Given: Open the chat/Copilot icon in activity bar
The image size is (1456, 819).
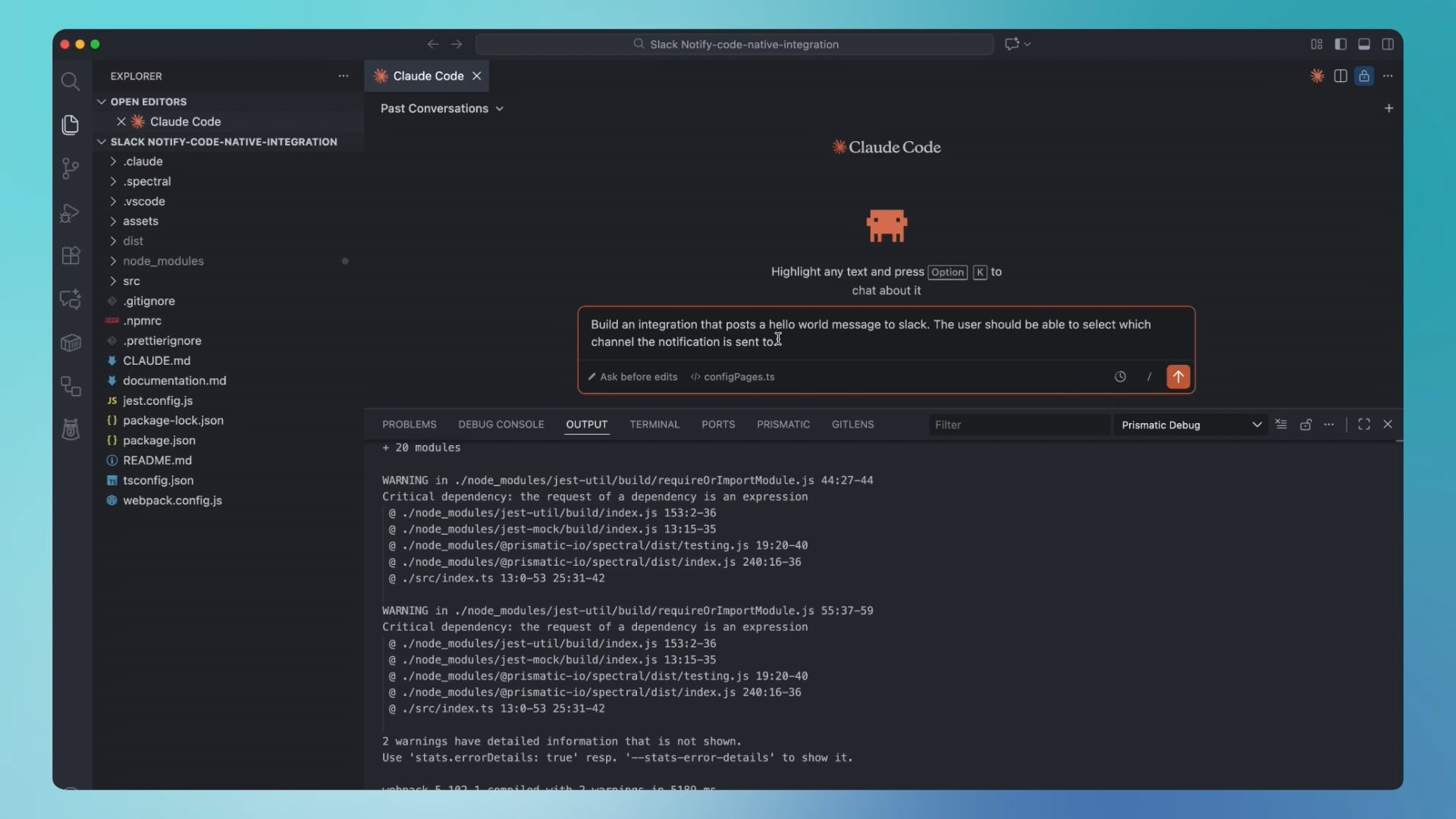Looking at the screenshot, I should [71, 300].
